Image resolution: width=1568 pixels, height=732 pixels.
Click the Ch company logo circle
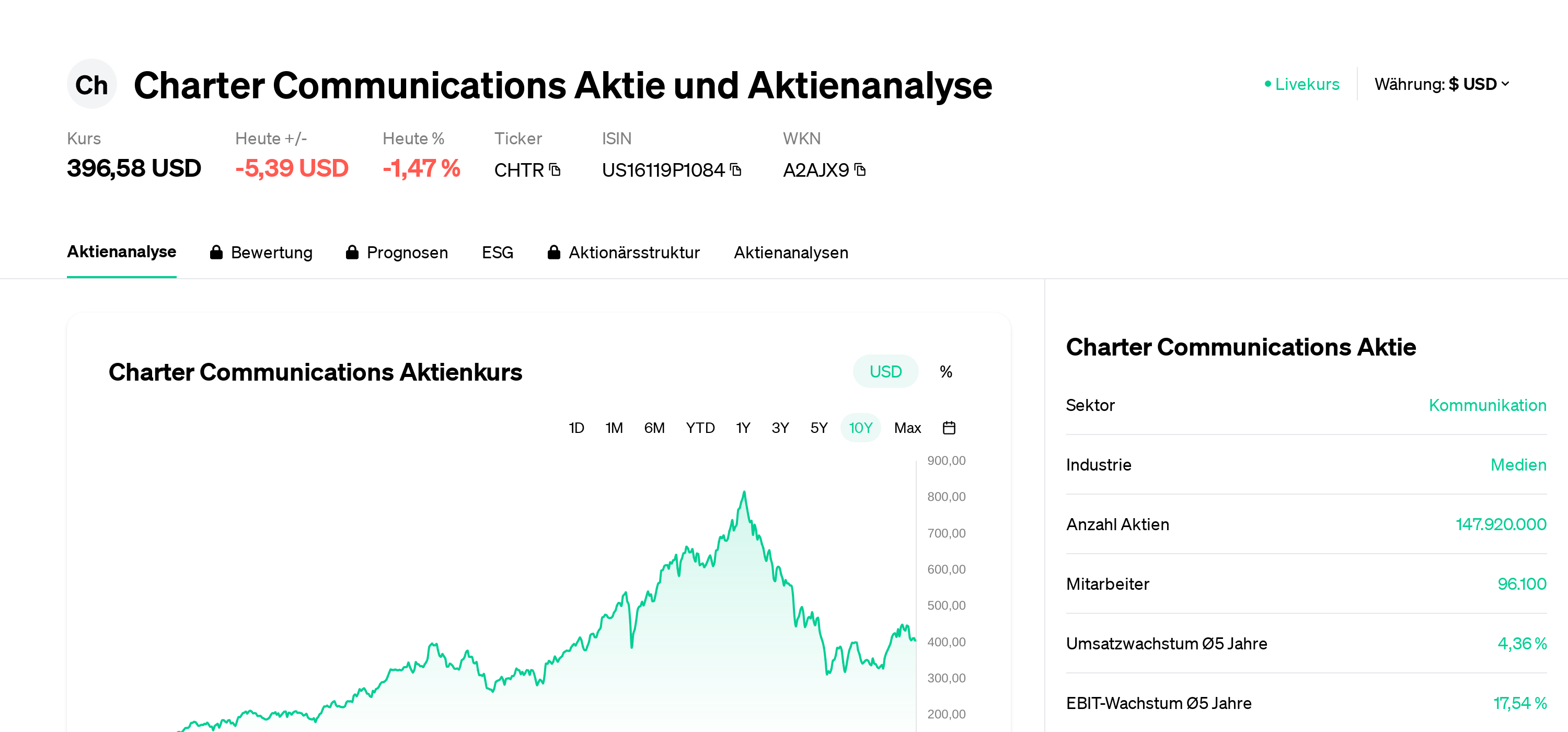[91, 84]
